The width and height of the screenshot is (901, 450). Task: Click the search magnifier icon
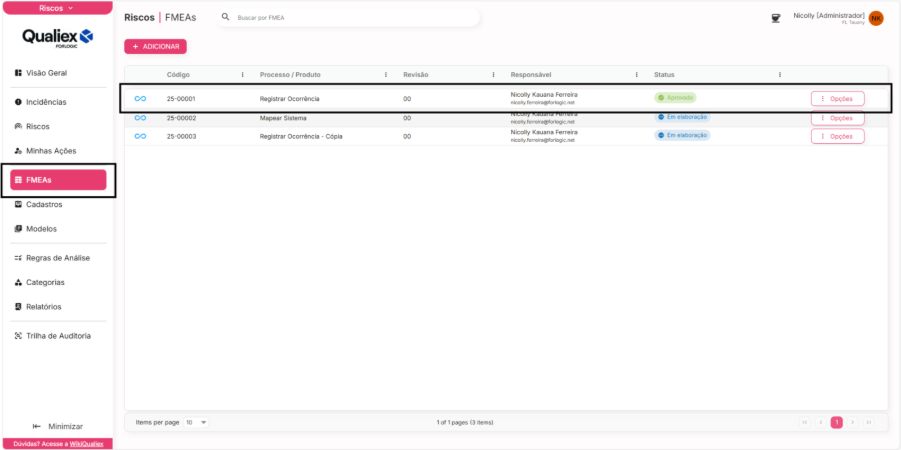[226, 18]
